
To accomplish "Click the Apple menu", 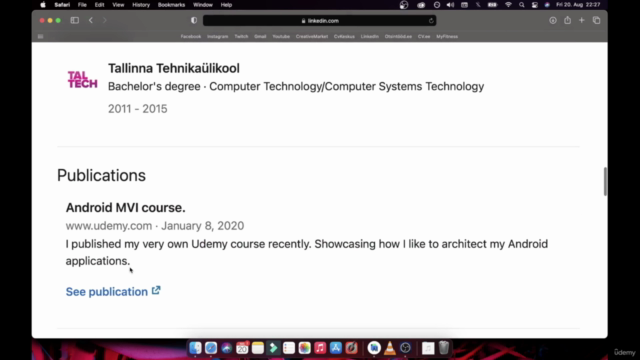I will pos(43,5).
